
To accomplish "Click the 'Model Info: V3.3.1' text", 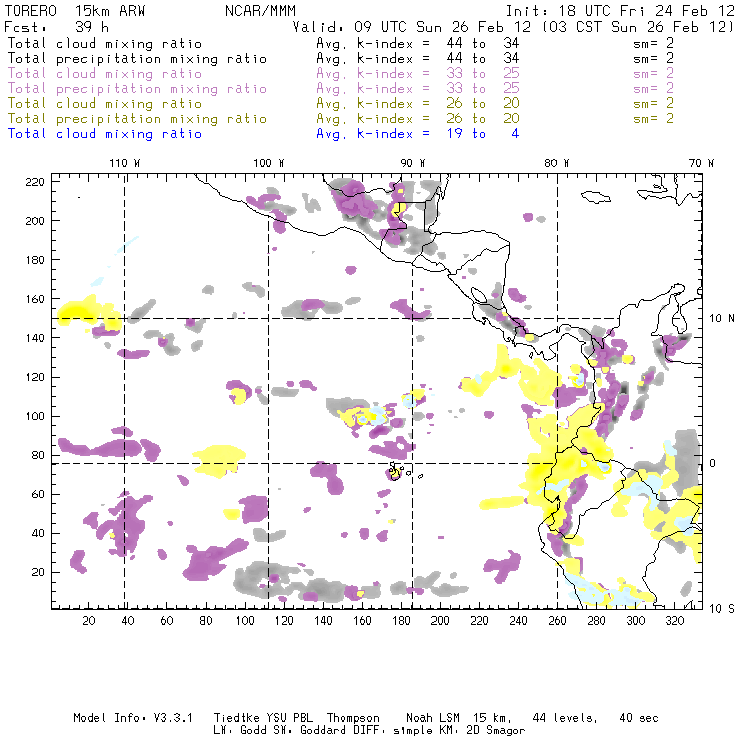I will pos(133,718).
